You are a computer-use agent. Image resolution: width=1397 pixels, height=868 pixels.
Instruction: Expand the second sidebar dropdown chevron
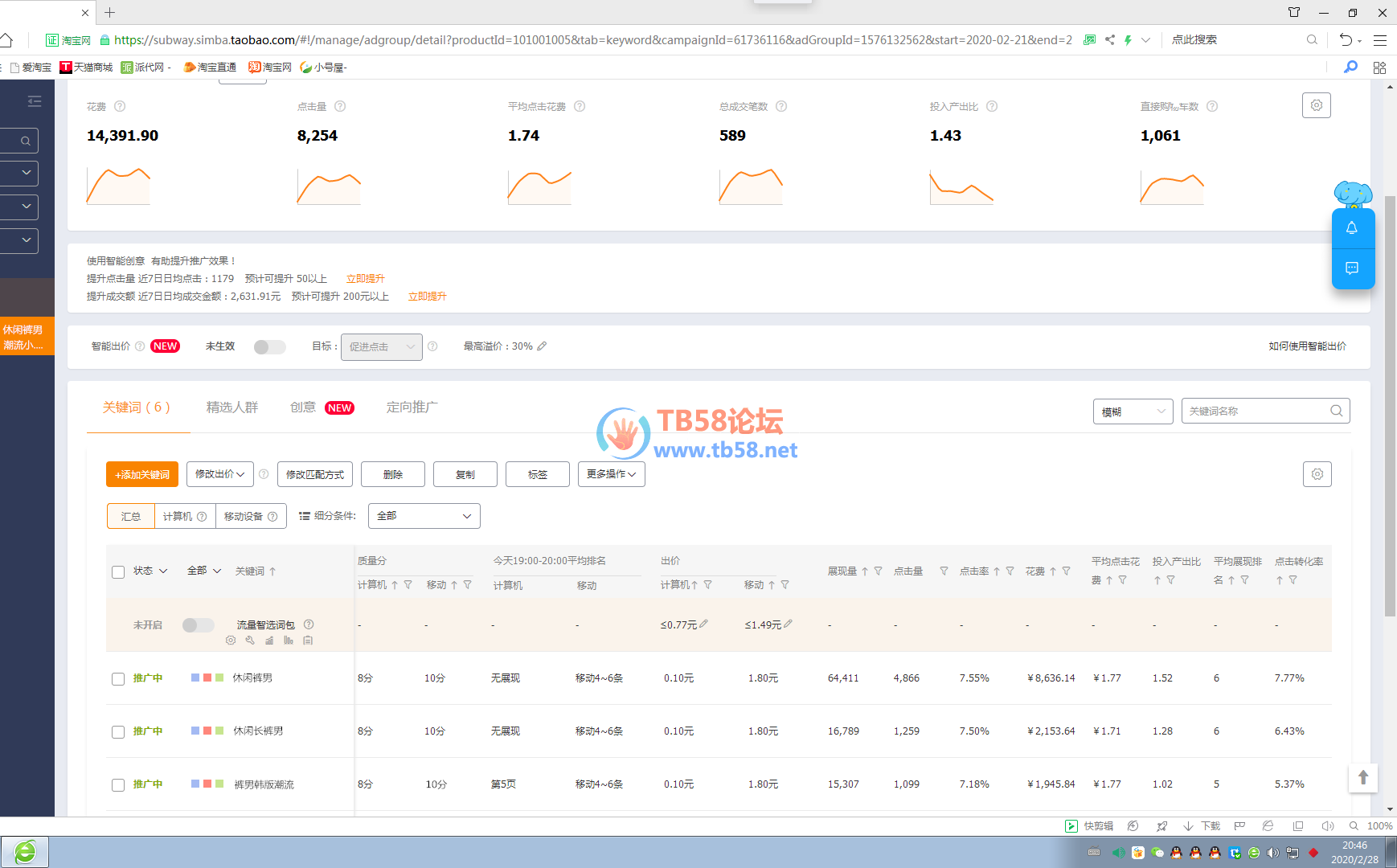(27, 207)
